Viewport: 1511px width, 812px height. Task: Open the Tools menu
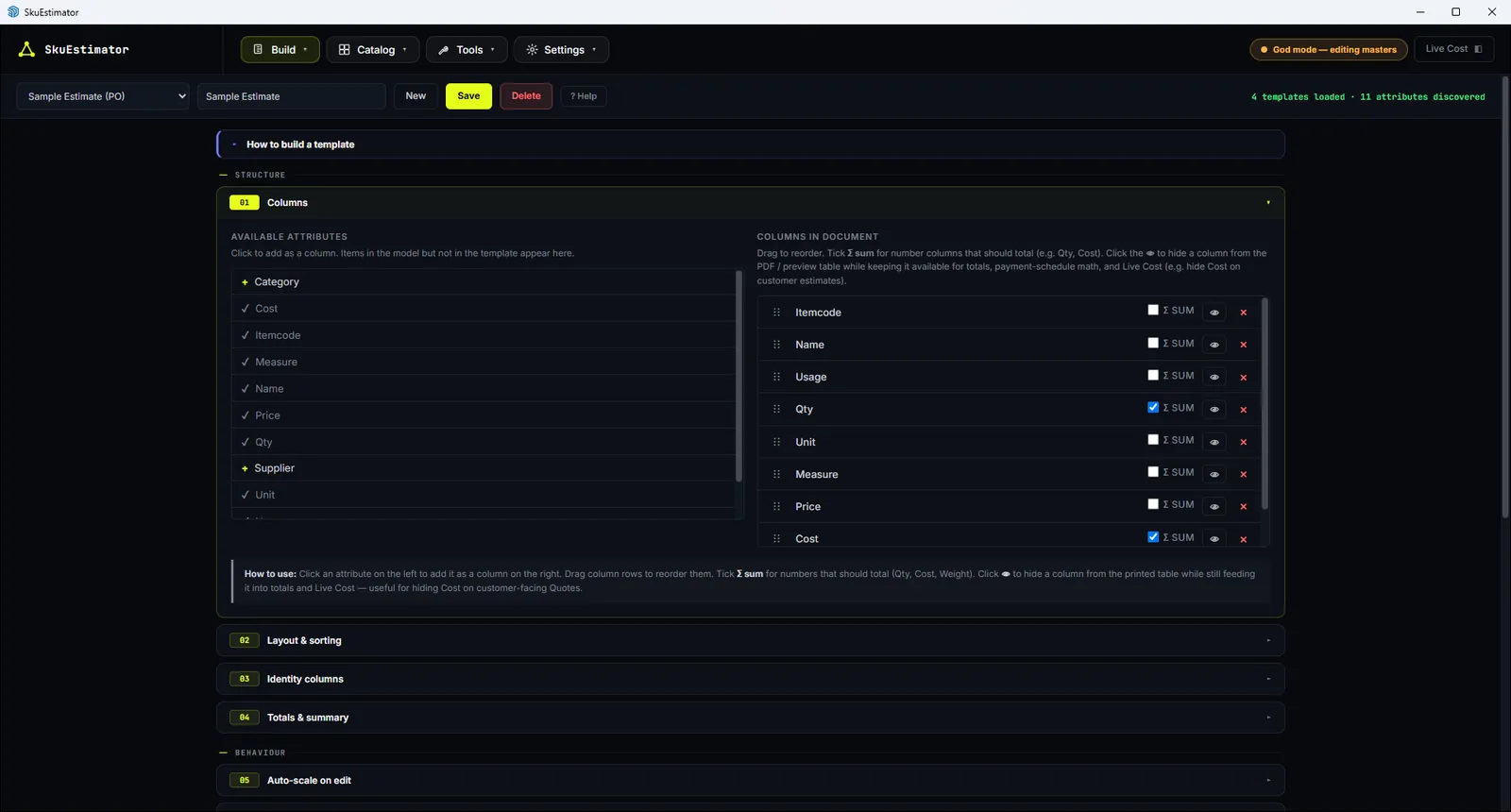tap(467, 49)
